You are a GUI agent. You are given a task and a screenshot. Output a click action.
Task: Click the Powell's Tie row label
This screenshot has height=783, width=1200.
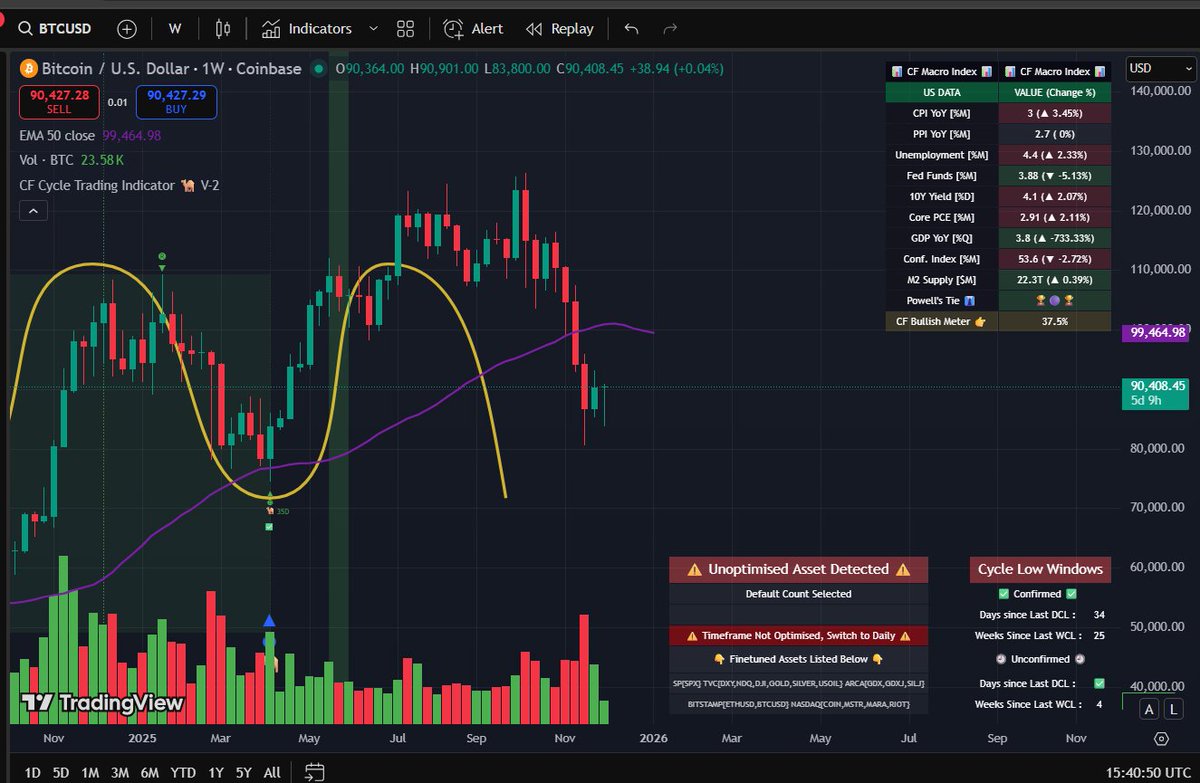click(x=942, y=301)
